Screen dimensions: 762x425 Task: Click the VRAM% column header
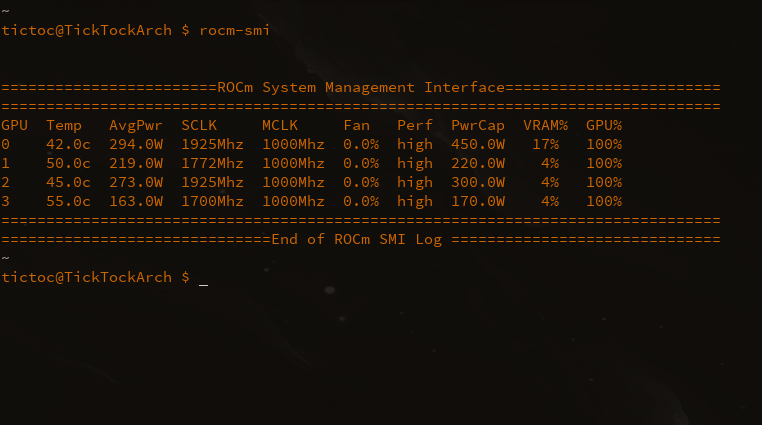pyautogui.click(x=545, y=125)
